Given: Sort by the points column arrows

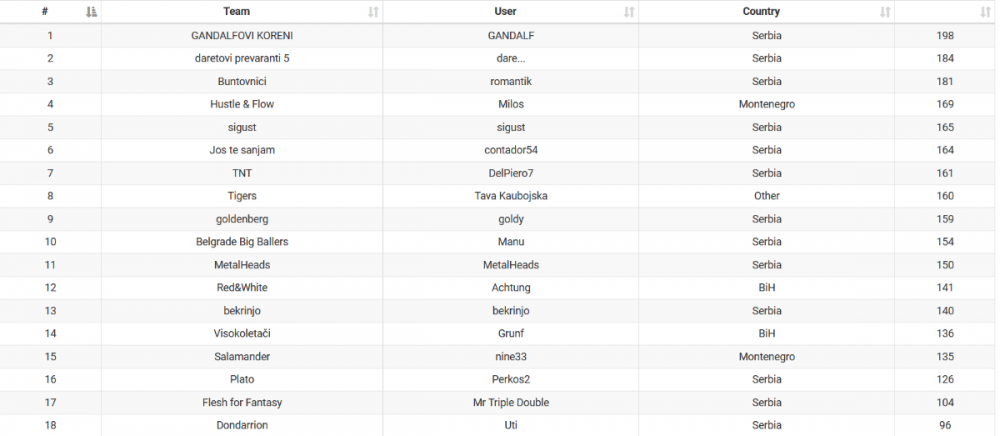Looking at the screenshot, I should [x=988, y=12].
